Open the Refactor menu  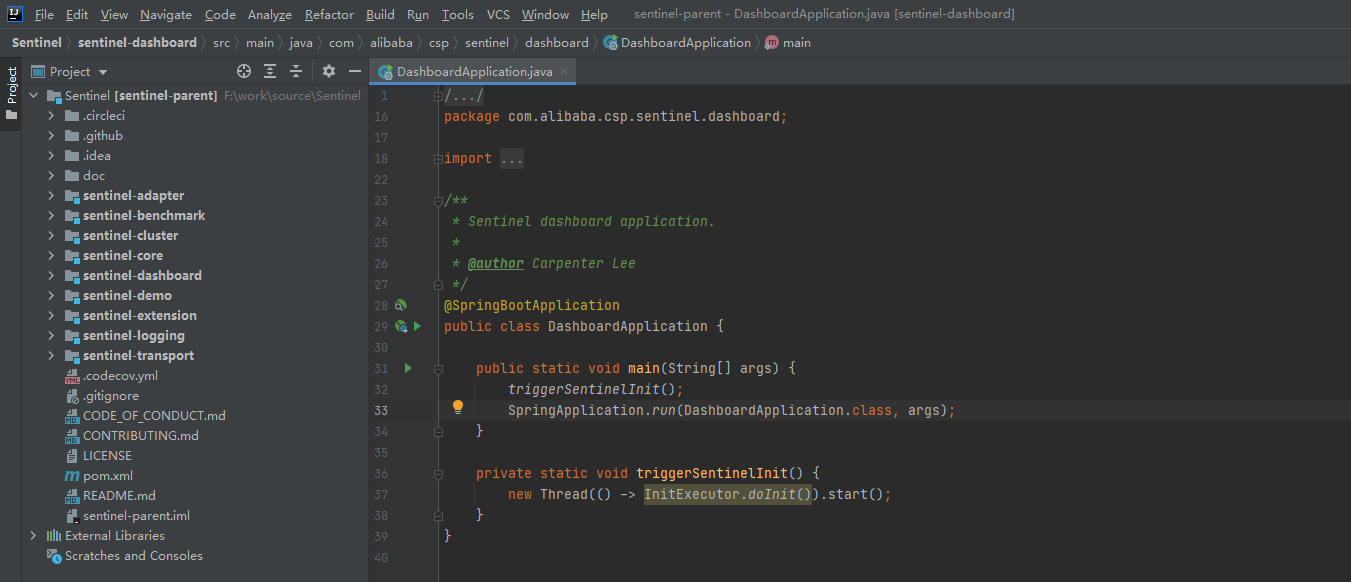point(329,15)
